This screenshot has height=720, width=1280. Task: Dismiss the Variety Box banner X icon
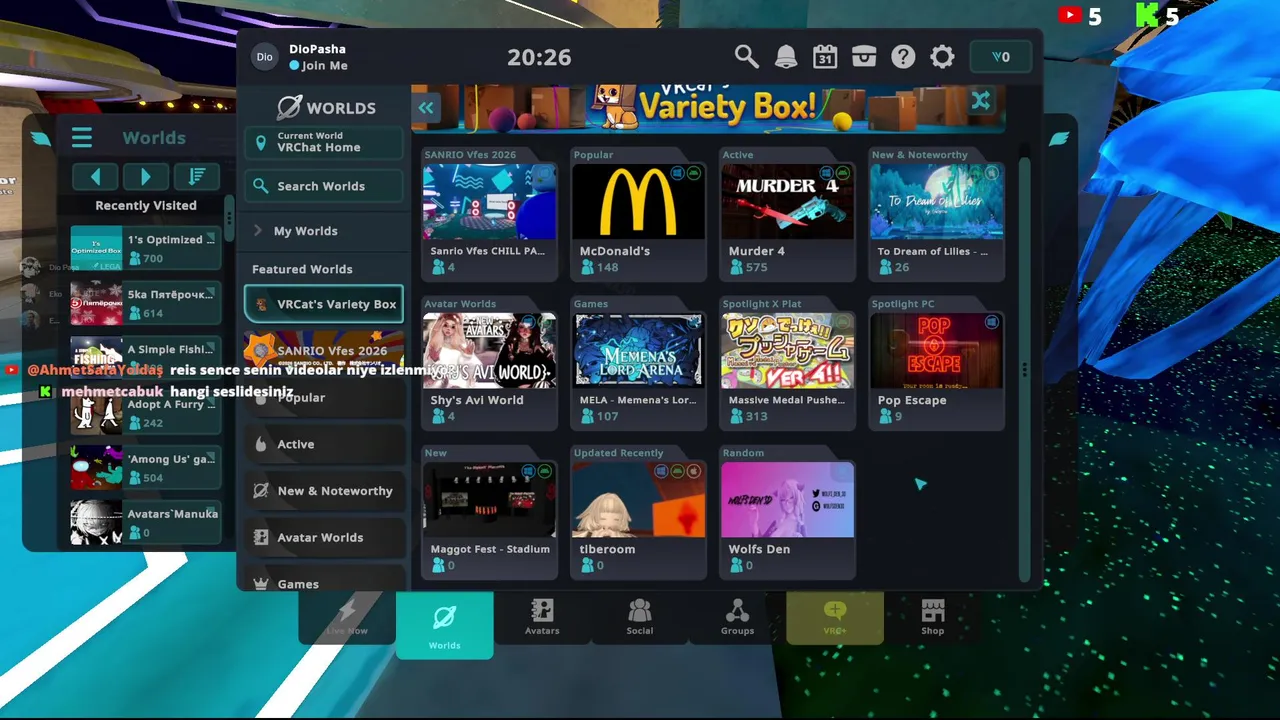(x=981, y=100)
